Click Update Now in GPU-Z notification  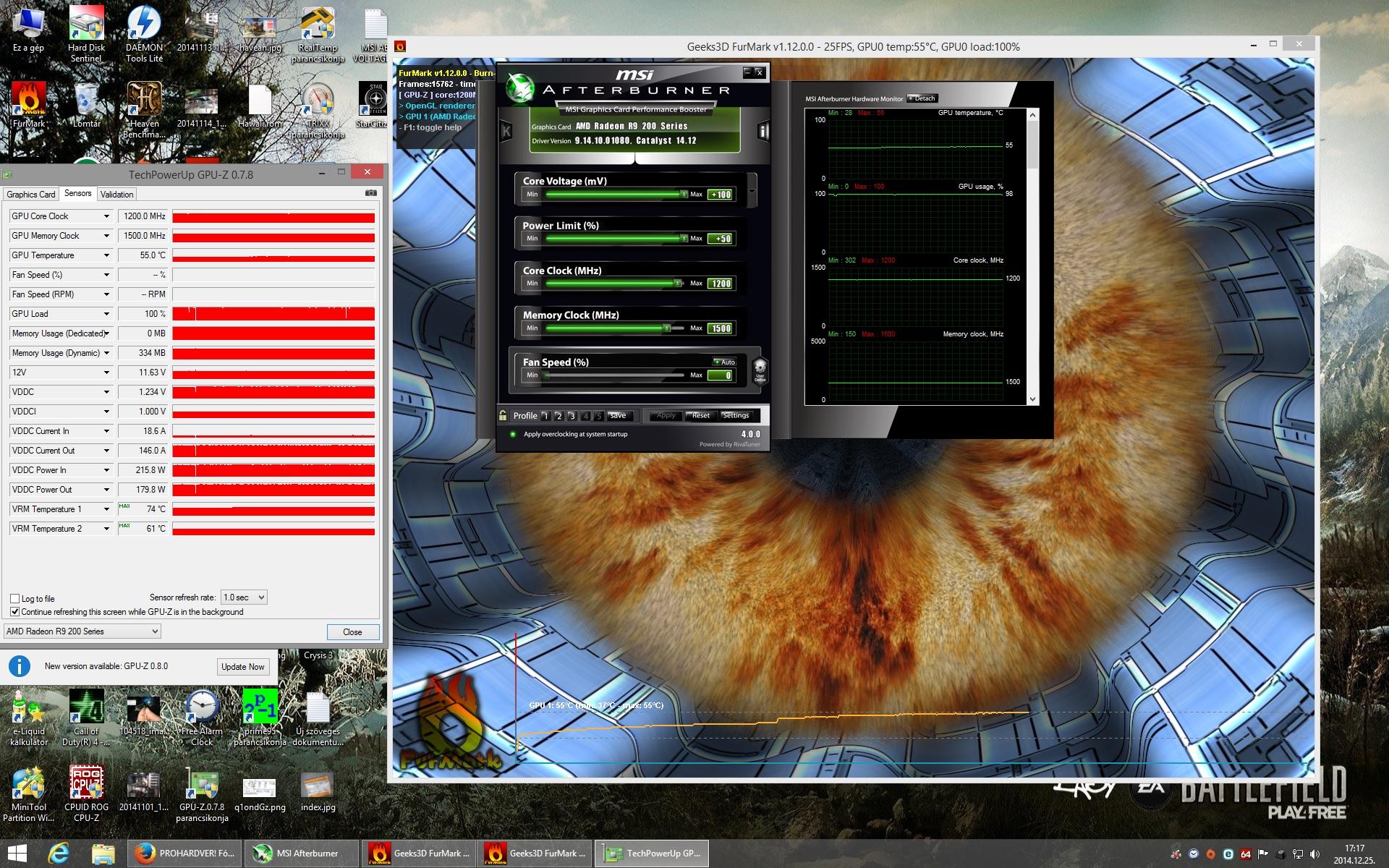coord(243,667)
